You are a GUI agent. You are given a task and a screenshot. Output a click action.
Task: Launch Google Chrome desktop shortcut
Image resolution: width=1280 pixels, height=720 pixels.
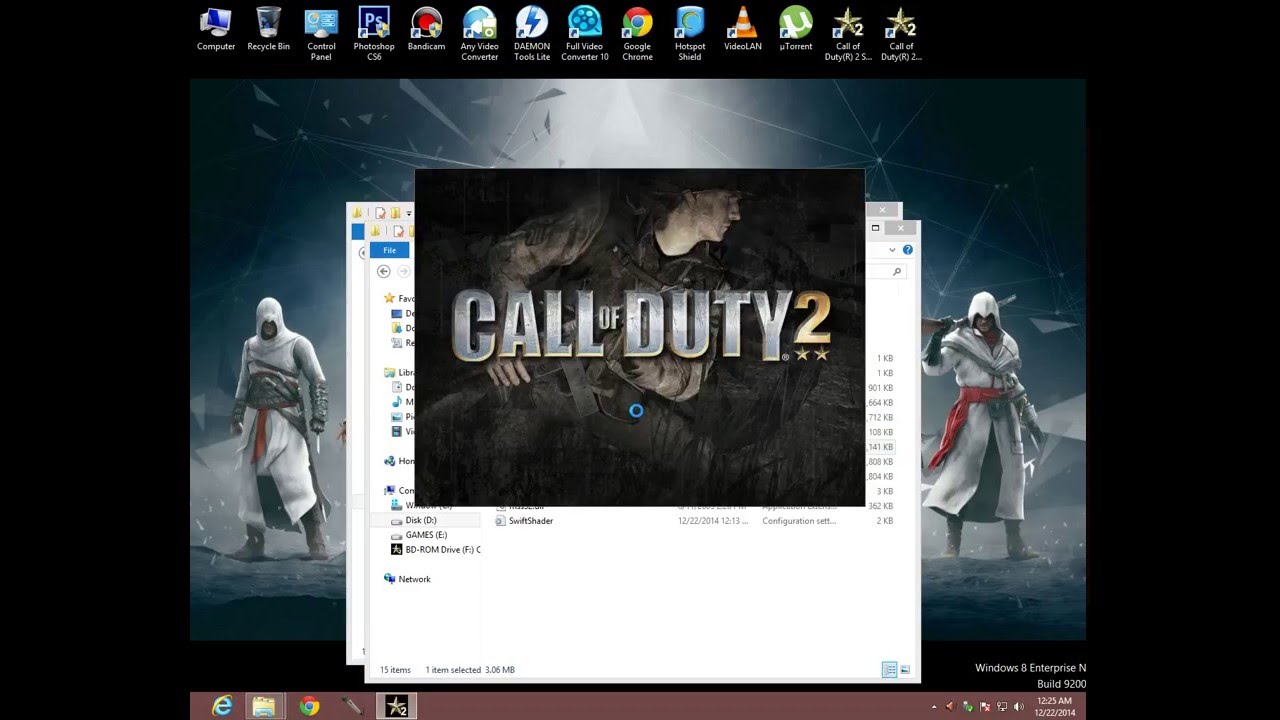(638, 34)
